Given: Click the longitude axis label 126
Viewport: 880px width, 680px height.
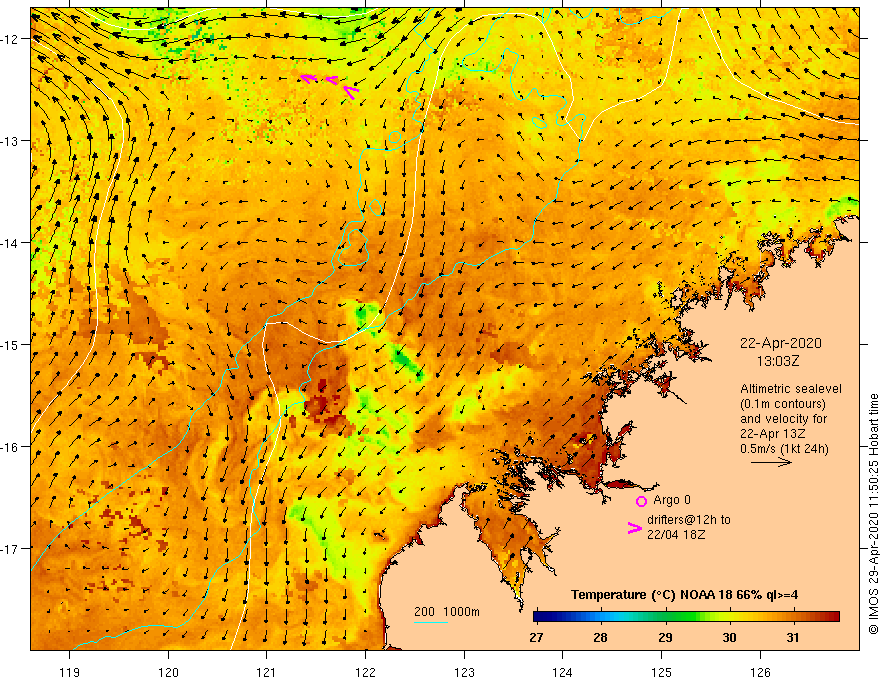Looking at the screenshot, I should tap(760, 672).
